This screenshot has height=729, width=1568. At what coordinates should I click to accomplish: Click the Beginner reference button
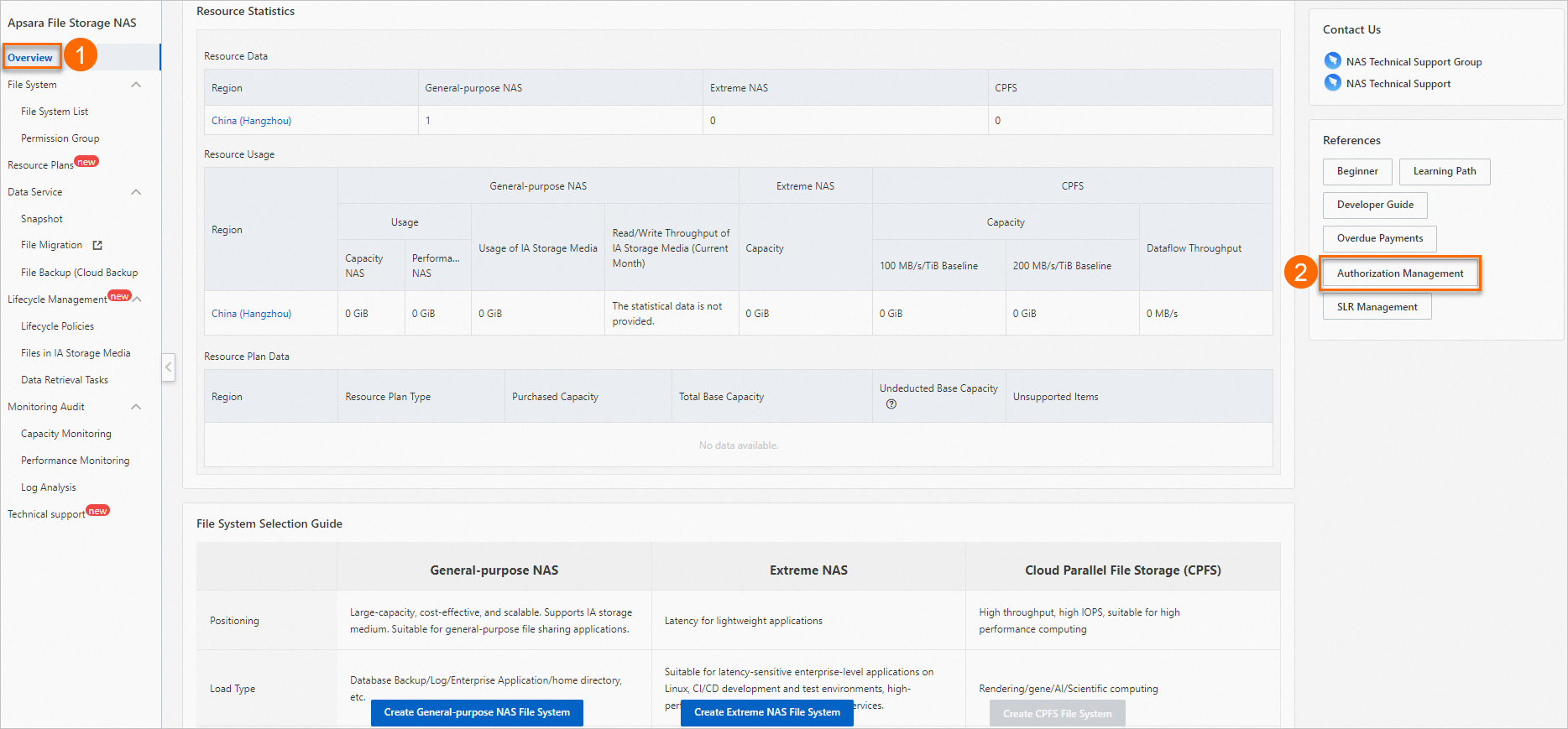coord(1357,171)
